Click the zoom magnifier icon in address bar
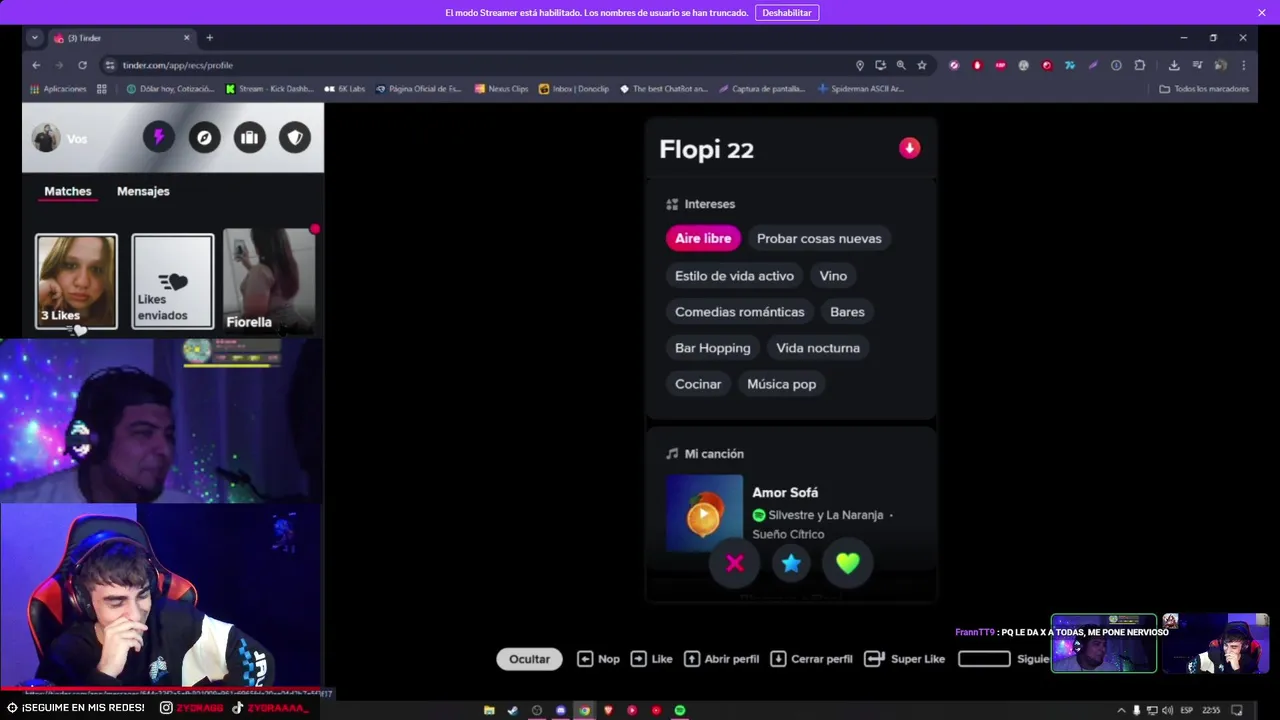 [901, 65]
